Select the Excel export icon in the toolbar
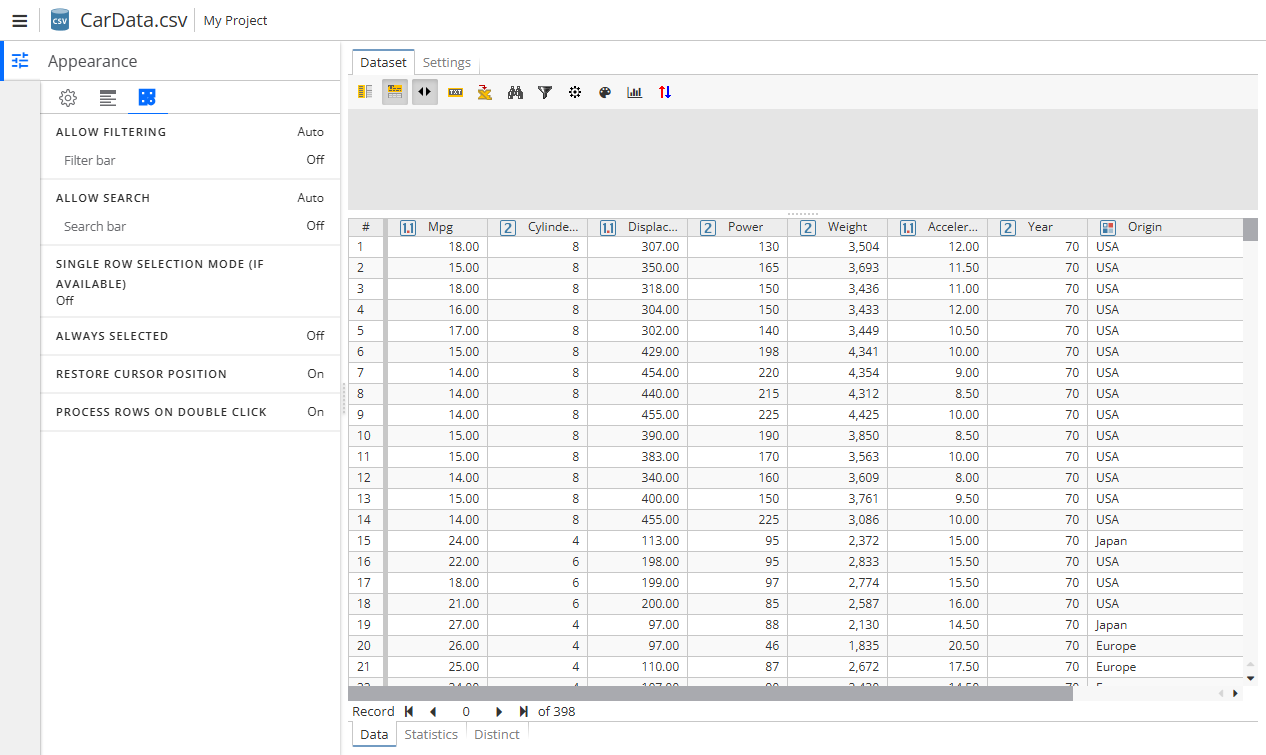This screenshot has width=1266, height=755. [x=485, y=92]
